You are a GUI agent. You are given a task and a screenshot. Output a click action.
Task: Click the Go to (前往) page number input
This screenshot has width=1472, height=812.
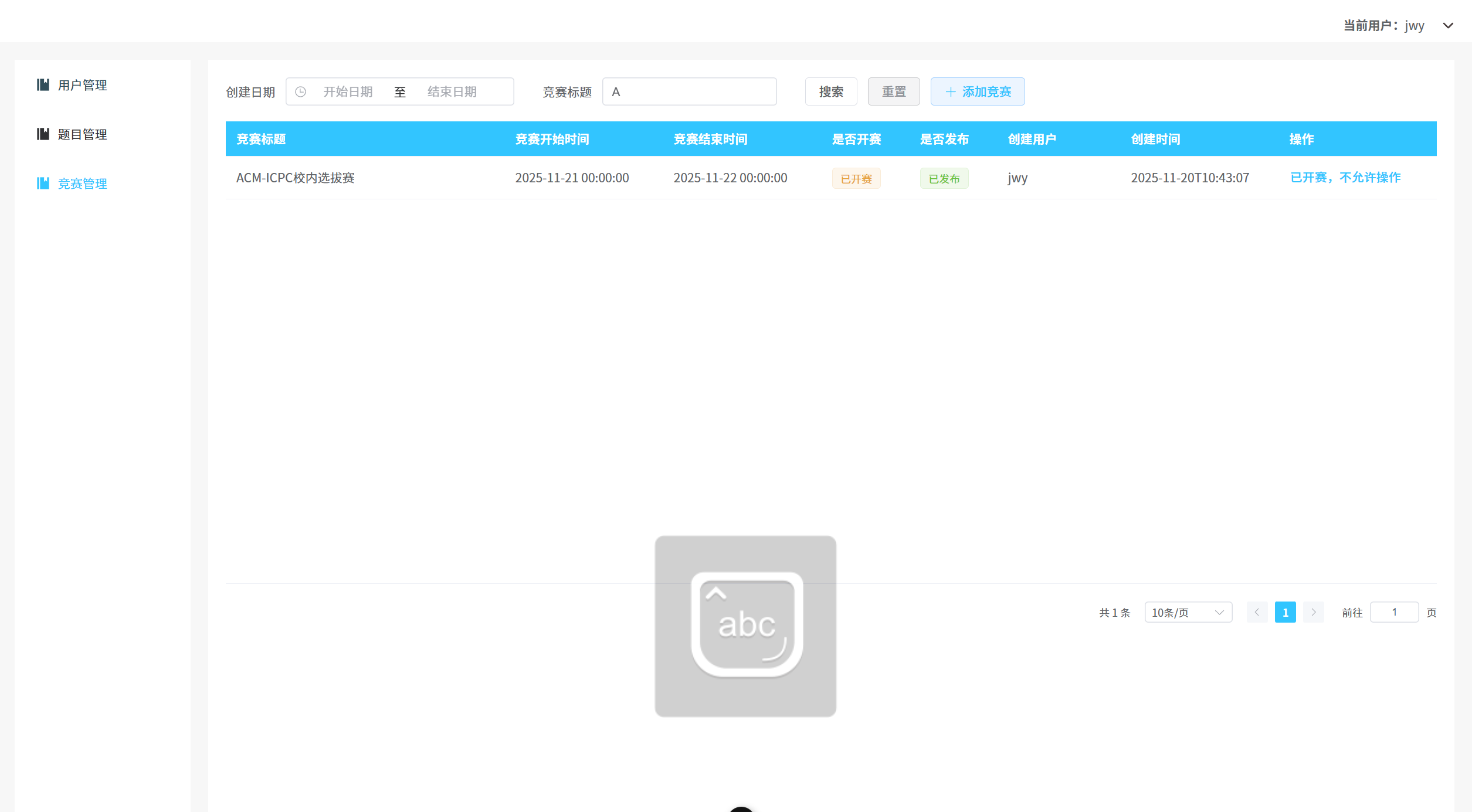click(x=1394, y=612)
